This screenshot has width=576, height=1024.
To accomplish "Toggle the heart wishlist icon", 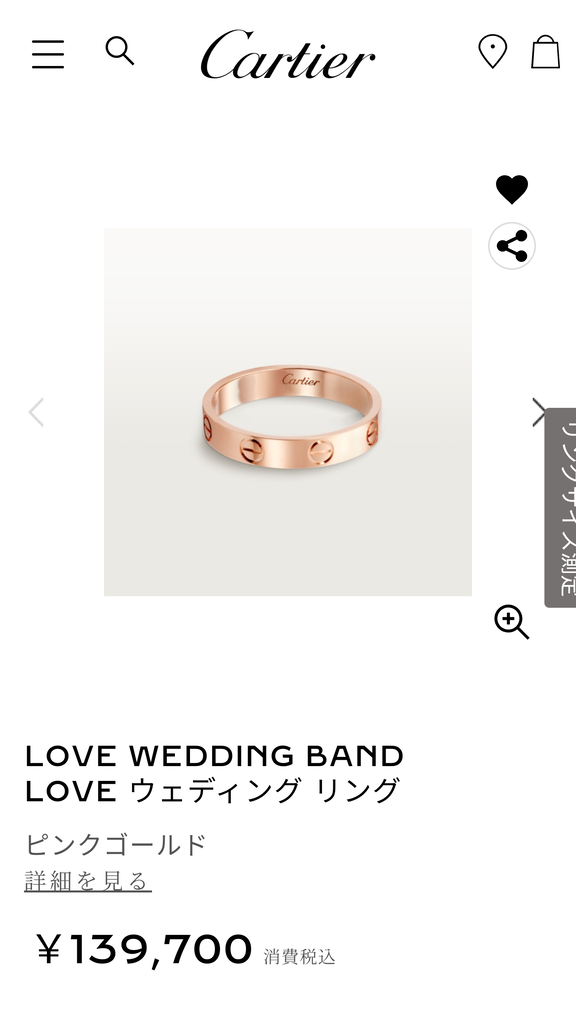I will [x=512, y=189].
